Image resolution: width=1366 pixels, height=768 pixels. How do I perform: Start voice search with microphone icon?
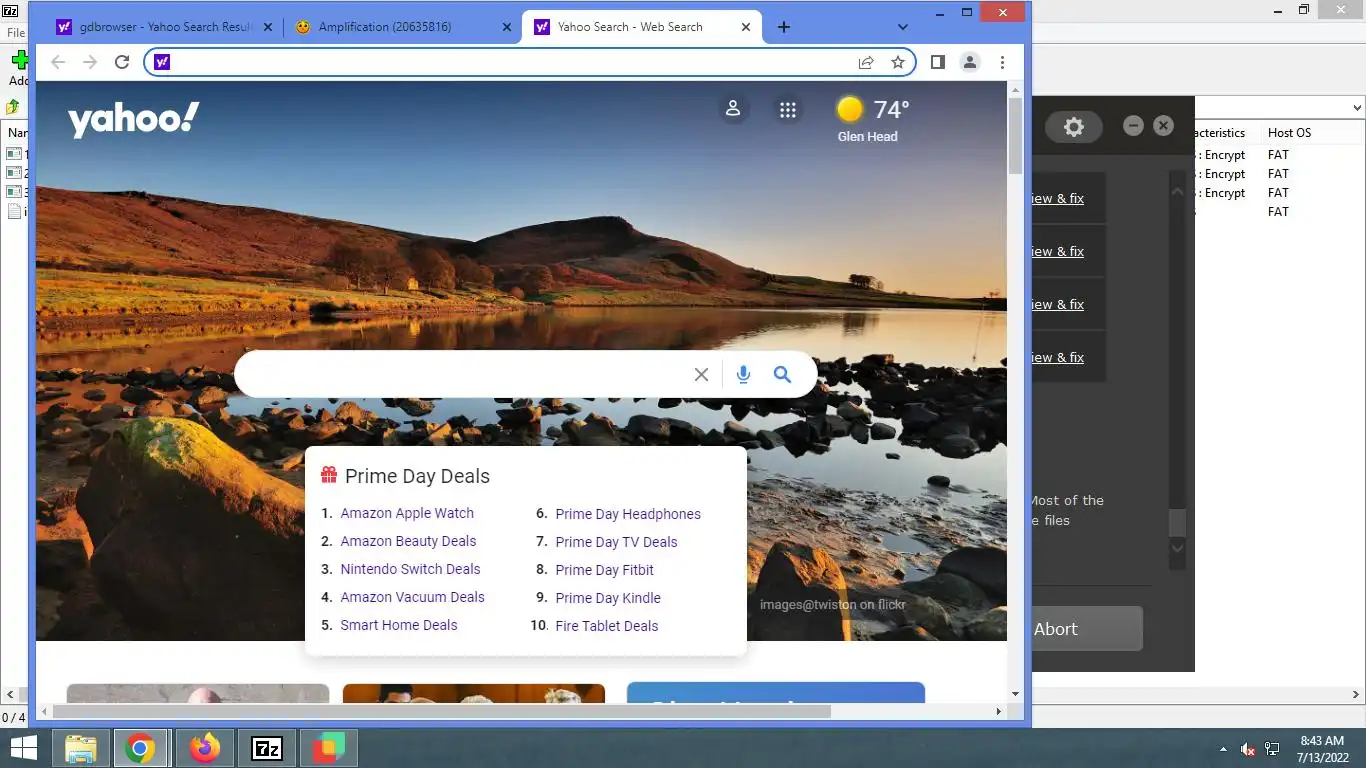(743, 374)
